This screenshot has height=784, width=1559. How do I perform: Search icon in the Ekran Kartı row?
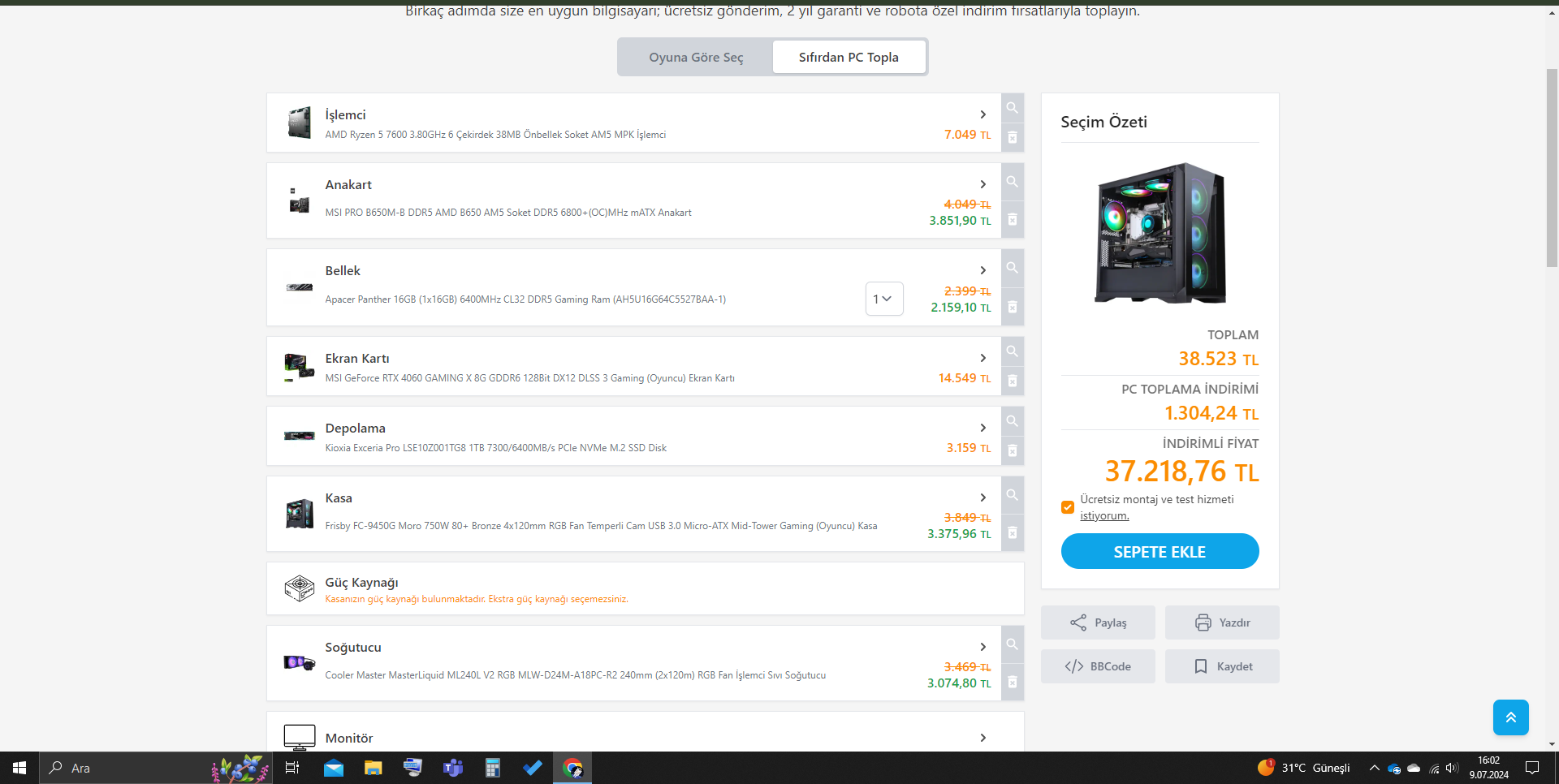1013,351
